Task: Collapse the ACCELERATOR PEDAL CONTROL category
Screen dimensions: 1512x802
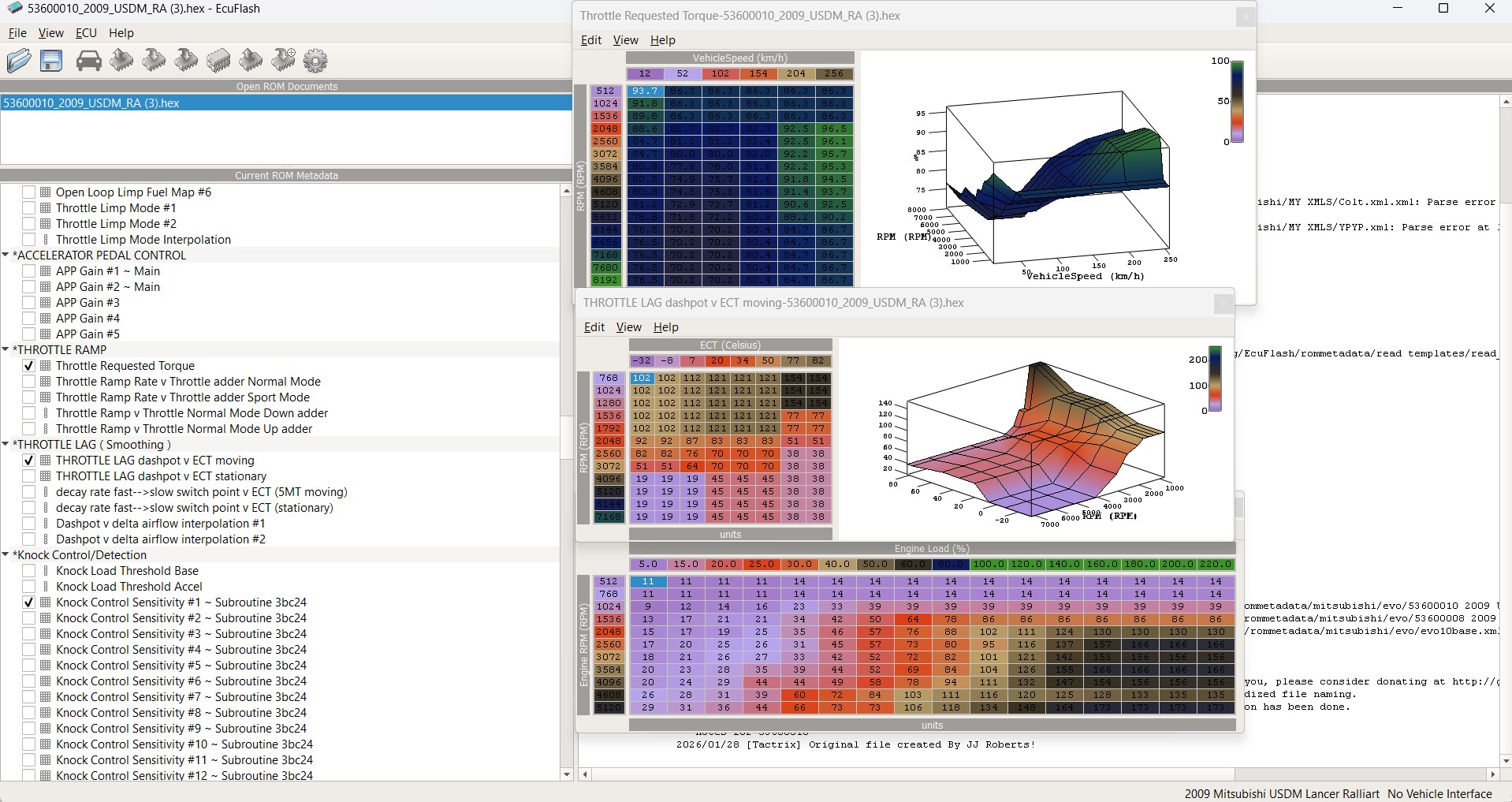Action: 6,256
